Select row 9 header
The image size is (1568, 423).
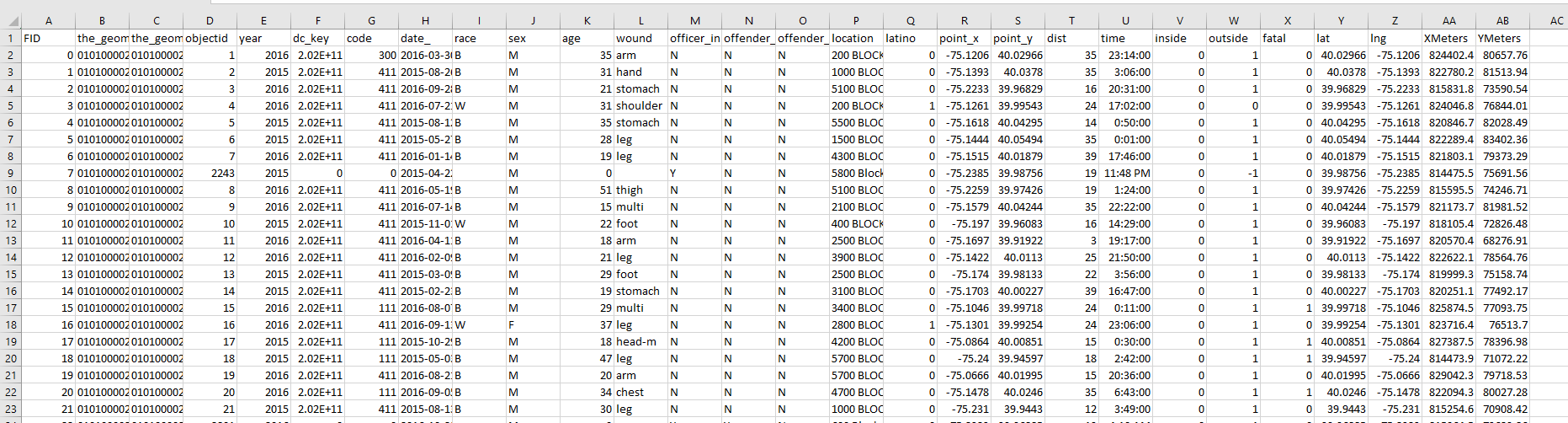[x=10, y=173]
